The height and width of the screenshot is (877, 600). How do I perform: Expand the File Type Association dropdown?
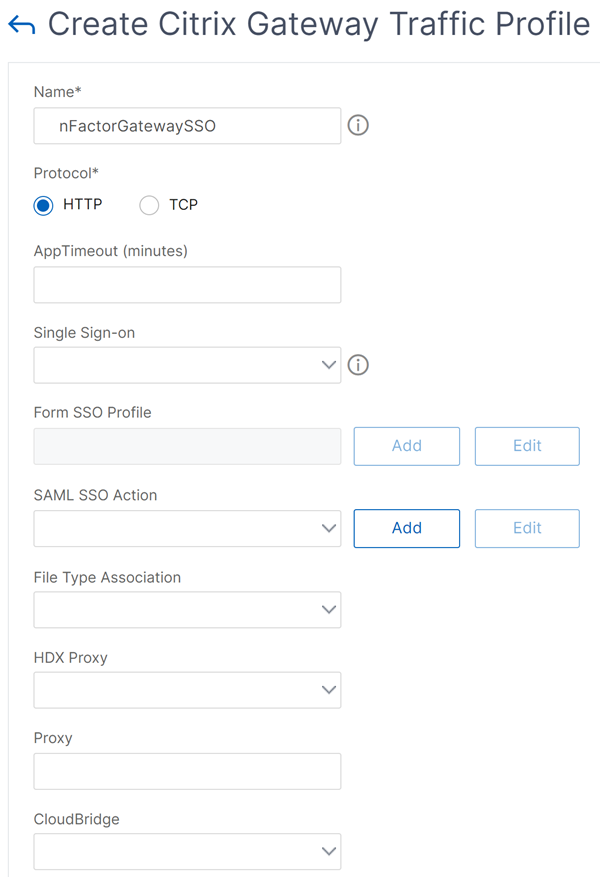(x=187, y=610)
